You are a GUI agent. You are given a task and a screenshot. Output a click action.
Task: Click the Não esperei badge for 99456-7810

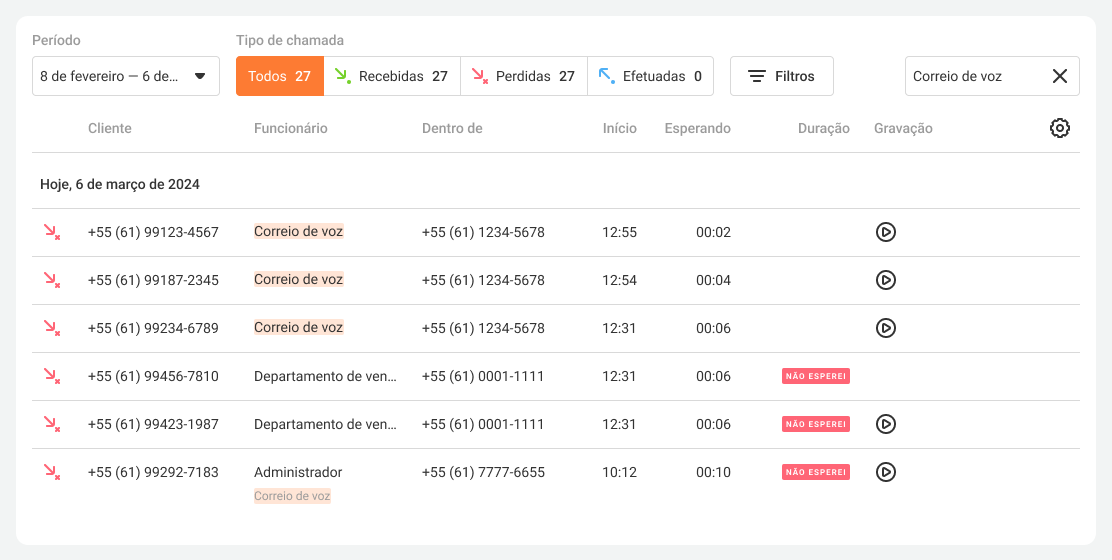point(815,376)
